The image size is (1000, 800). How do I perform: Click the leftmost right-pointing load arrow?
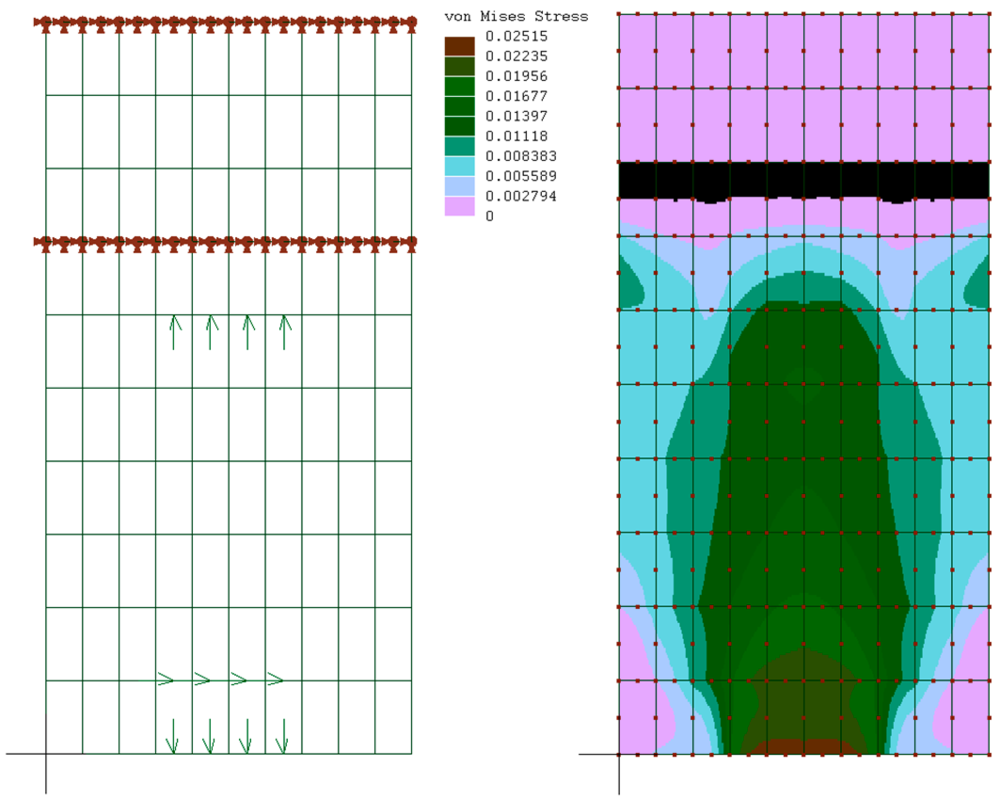[x=165, y=680]
